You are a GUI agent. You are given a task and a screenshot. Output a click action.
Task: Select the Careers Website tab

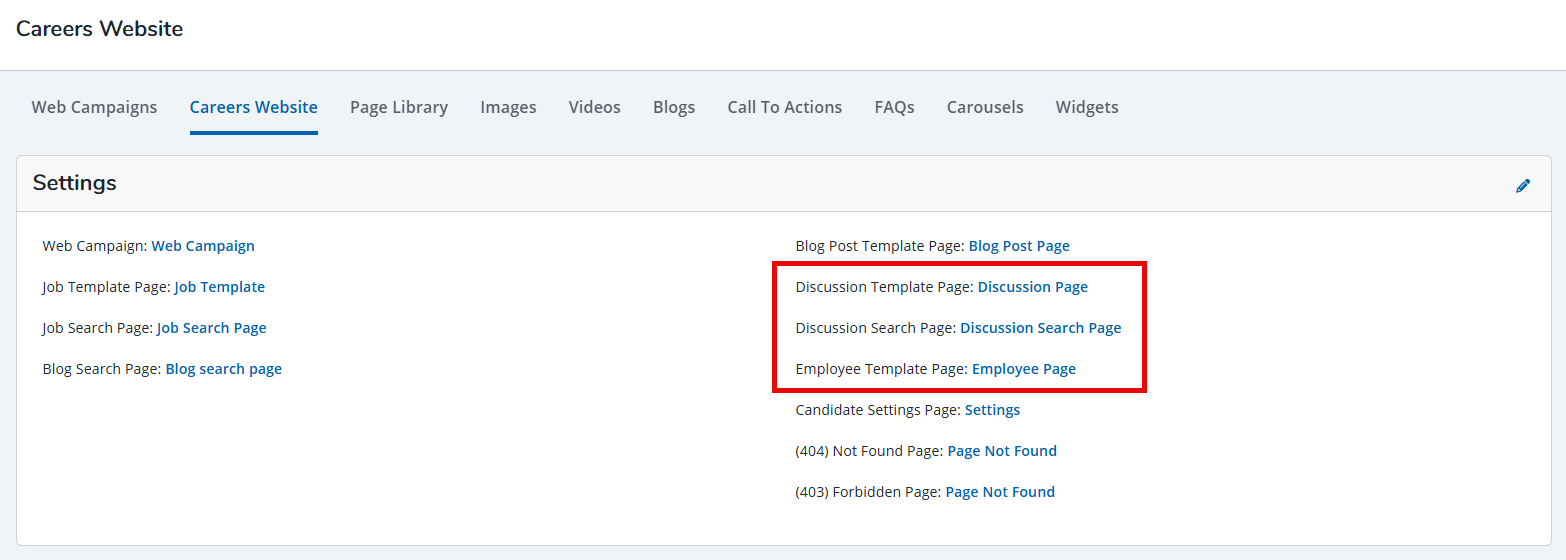pos(253,107)
